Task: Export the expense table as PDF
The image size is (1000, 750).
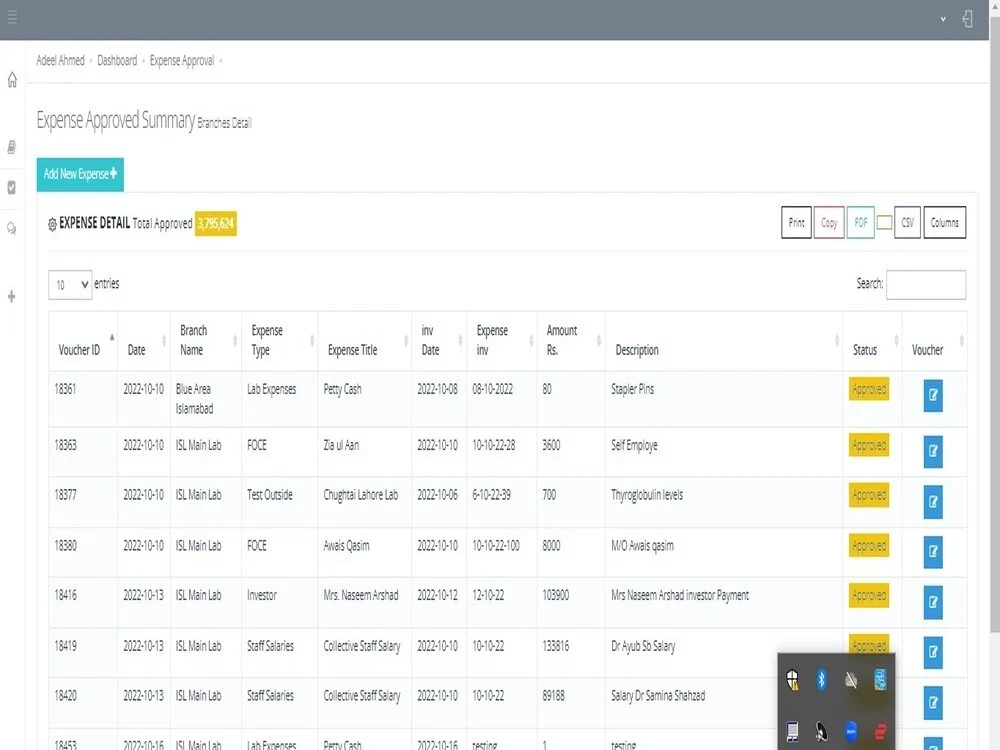Action: coord(860,222)
